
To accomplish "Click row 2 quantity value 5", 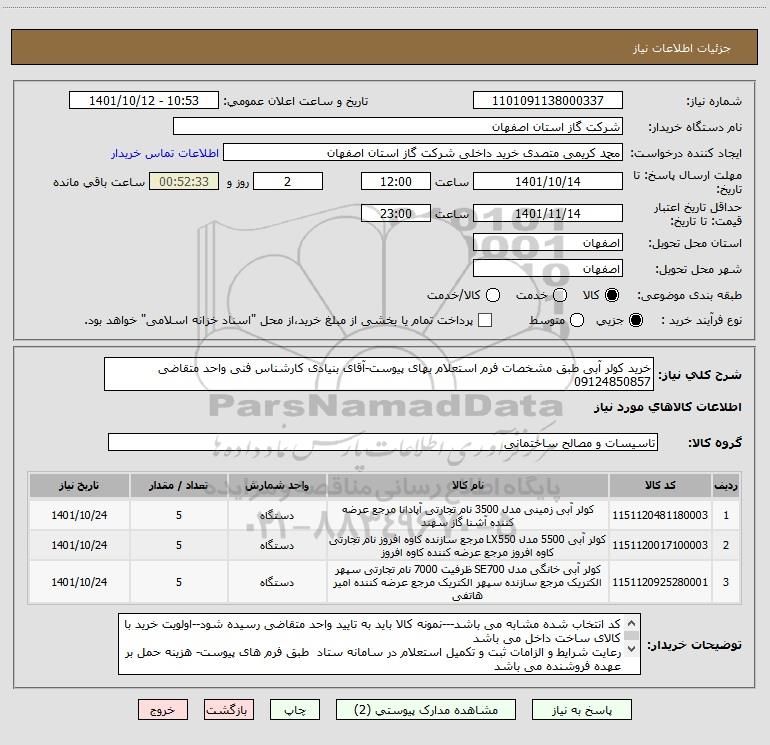I will tap(179, 545).
